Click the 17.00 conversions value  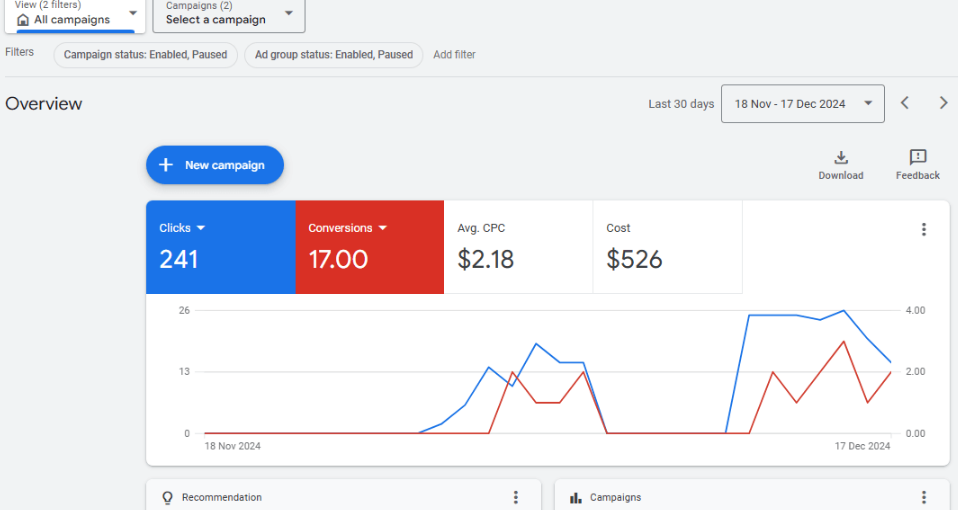[x=338, y=260]
